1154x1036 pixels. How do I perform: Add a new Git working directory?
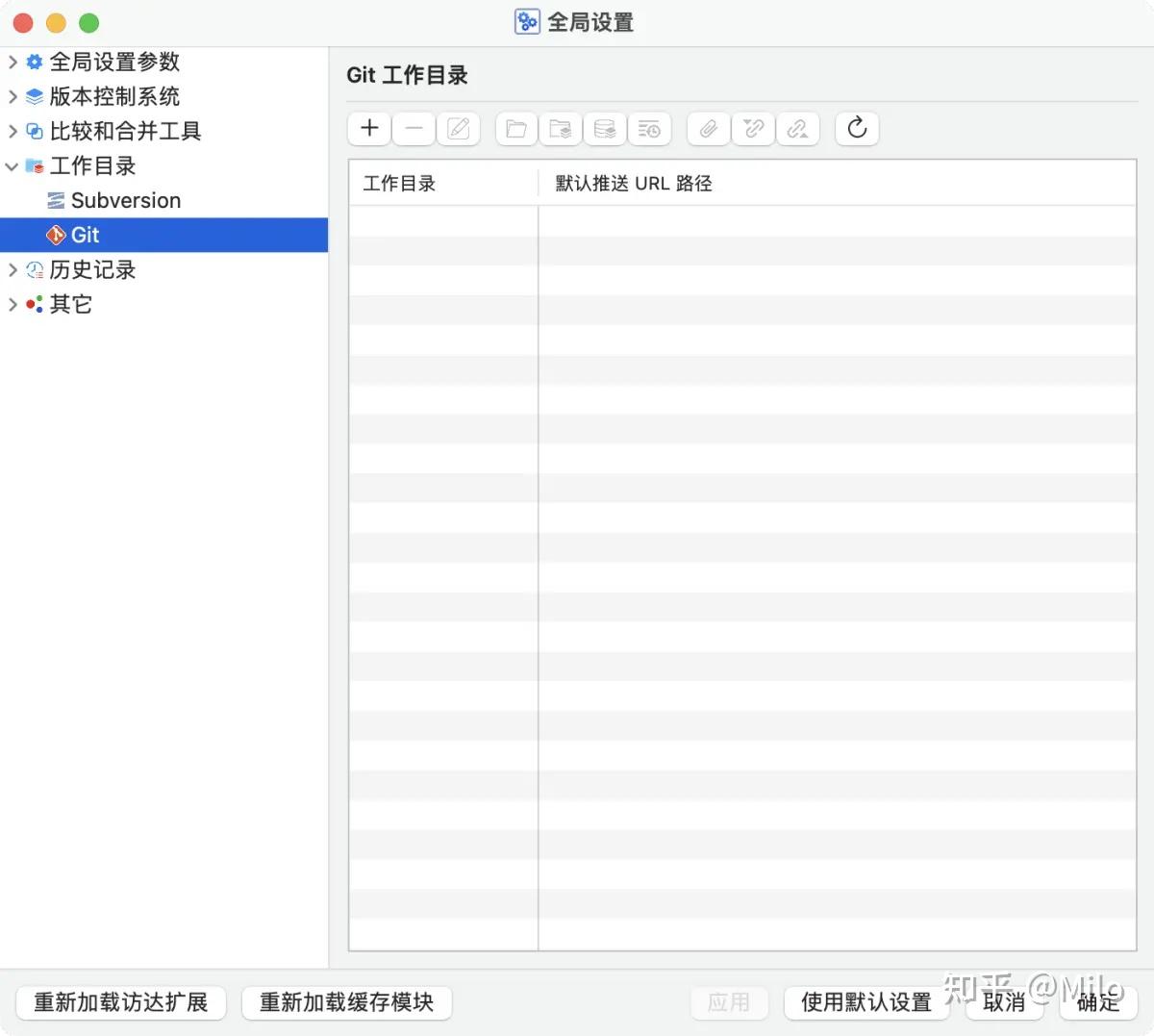tap(368, 128)
